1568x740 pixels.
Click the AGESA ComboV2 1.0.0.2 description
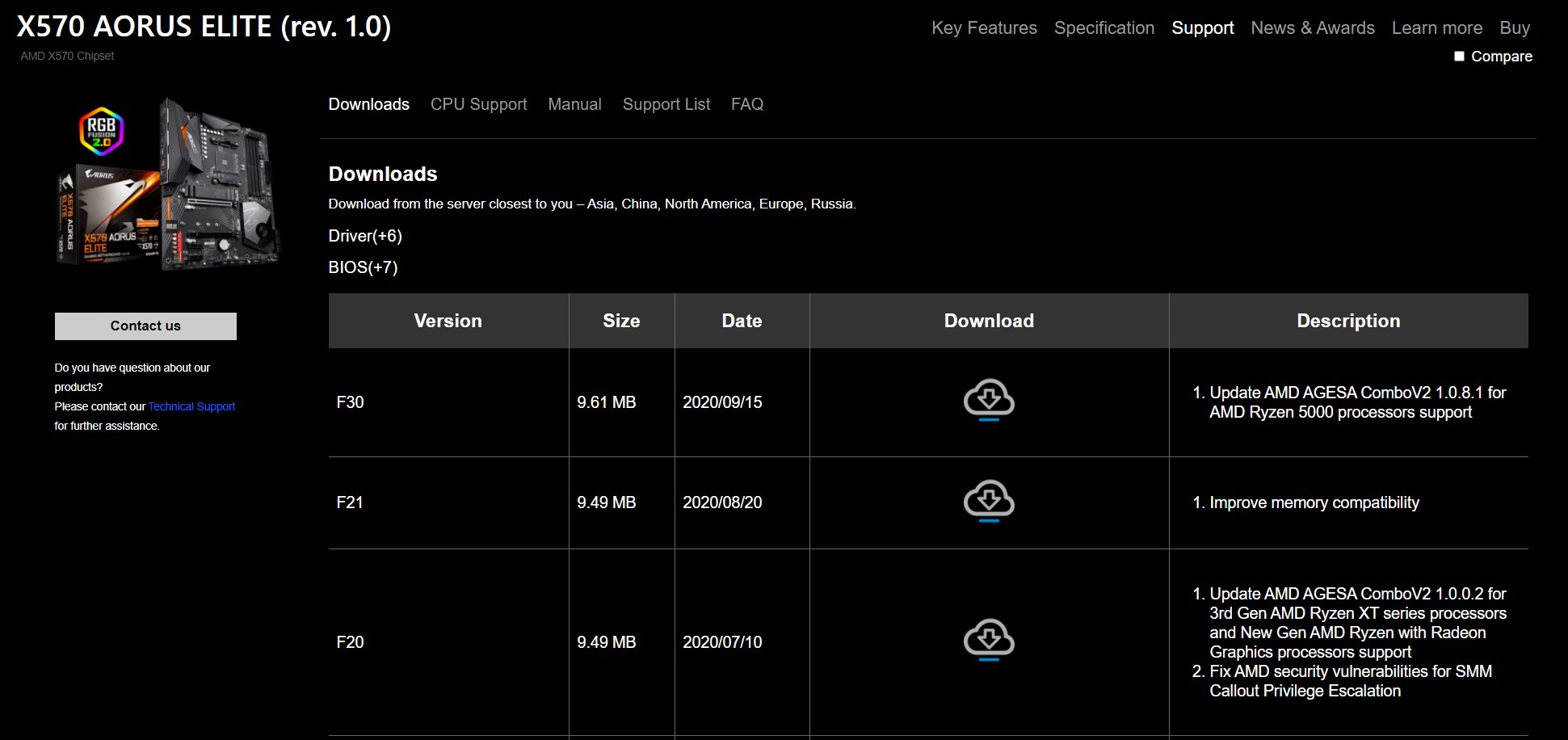click(1358, 623)
